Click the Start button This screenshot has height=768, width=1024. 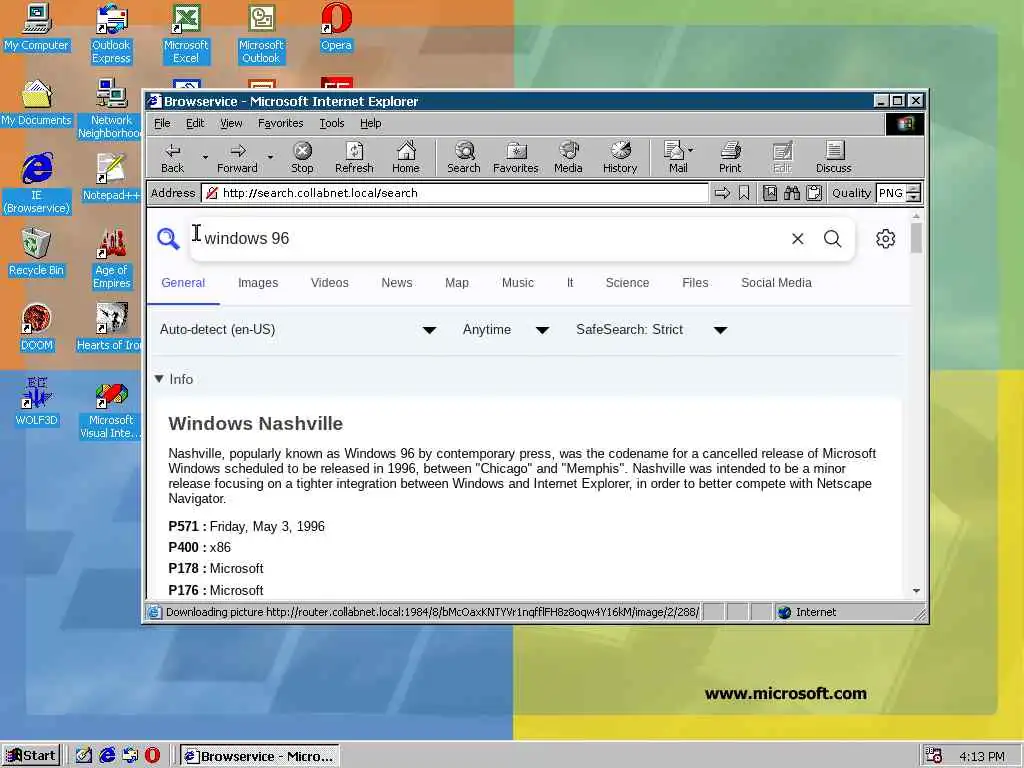click(x=31, y=756)
